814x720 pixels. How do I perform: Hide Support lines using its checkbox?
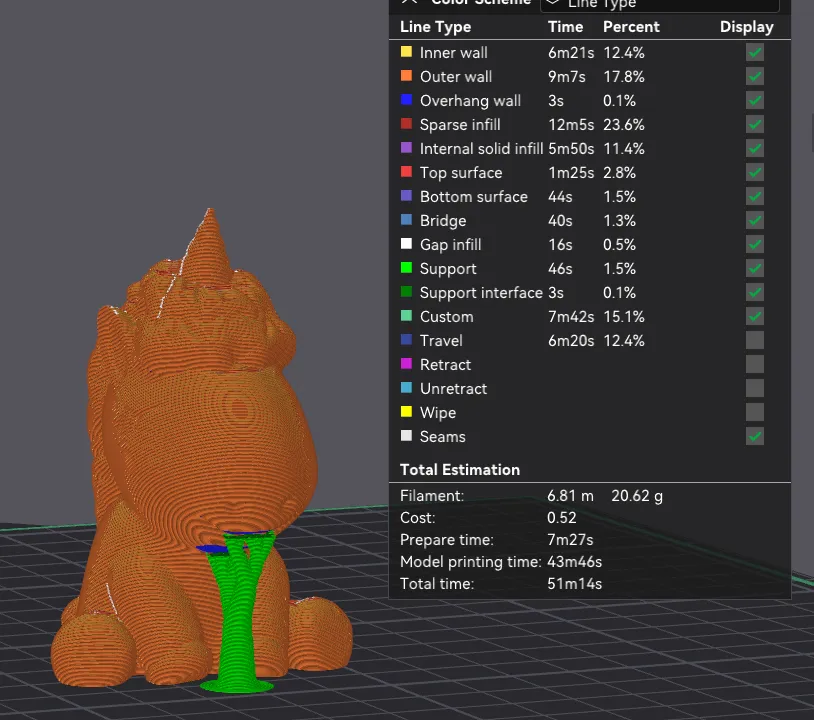(755, 268)
